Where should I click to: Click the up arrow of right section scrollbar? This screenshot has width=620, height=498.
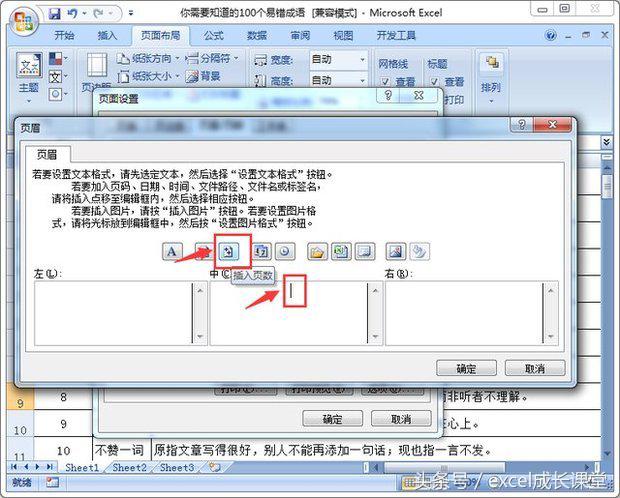[x=551, y=290]
